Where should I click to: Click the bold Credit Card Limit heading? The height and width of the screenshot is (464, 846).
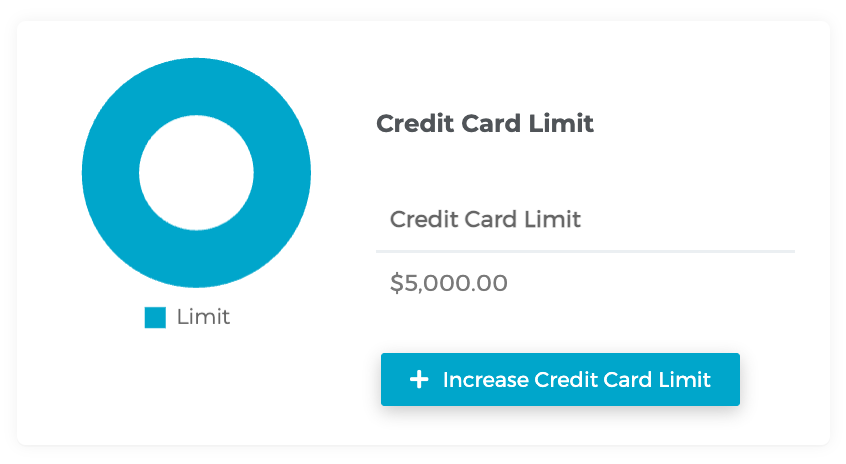[485, 124]
